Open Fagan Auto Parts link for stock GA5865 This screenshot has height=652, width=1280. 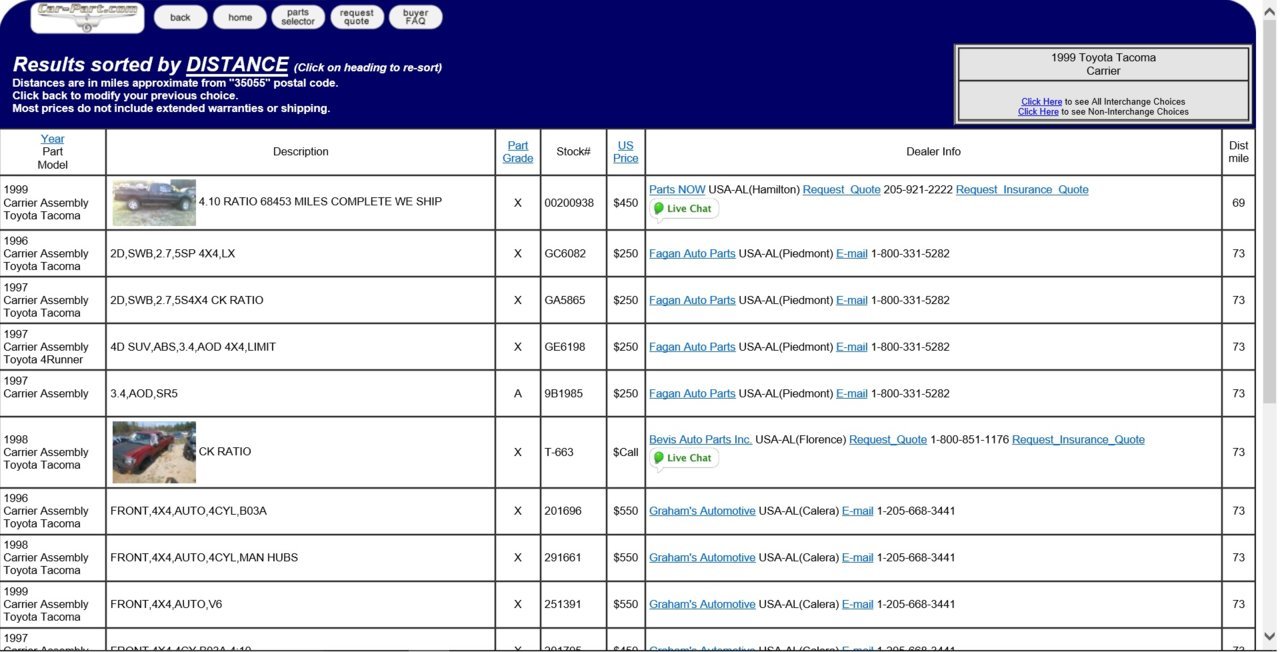(692, 300)
